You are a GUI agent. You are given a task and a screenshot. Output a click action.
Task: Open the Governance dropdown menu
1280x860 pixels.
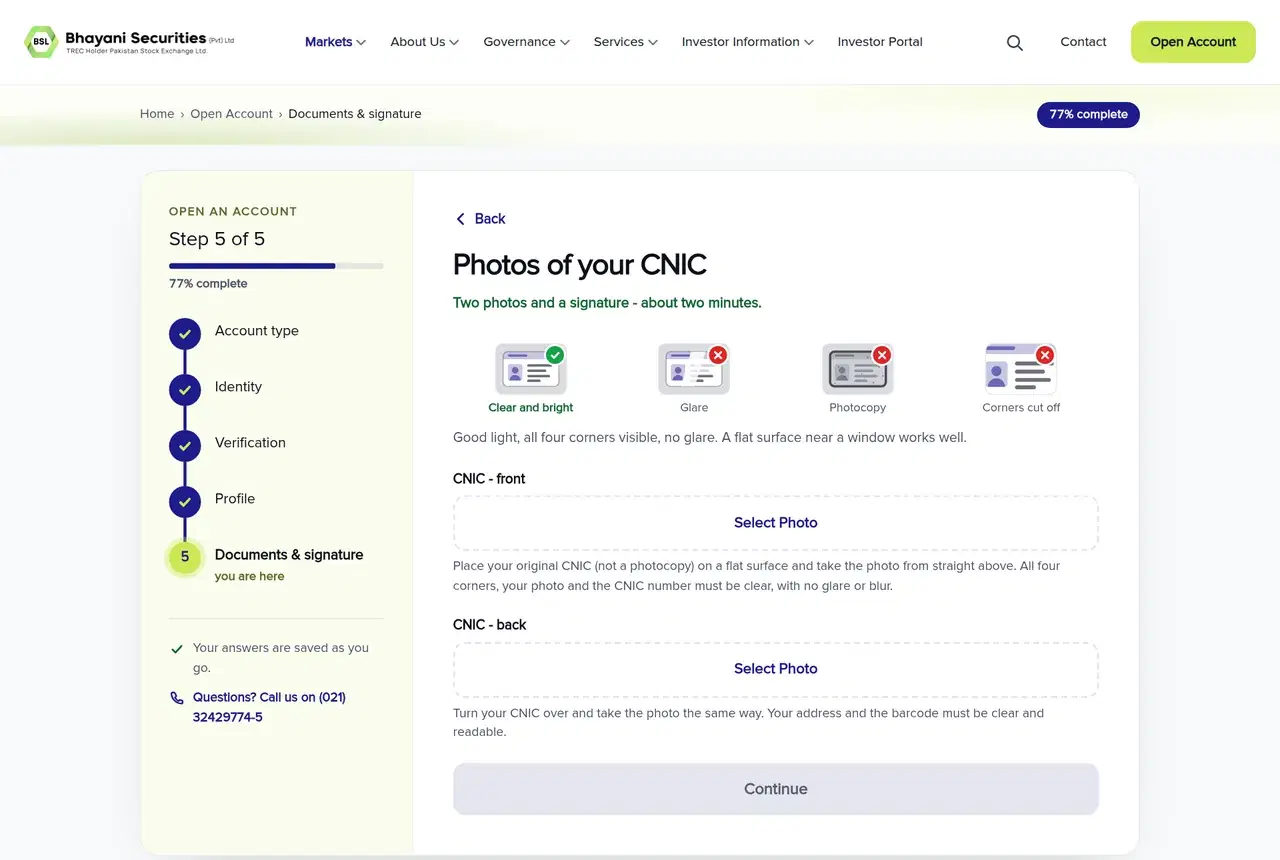pyautogui.click(x=526, y=42)
